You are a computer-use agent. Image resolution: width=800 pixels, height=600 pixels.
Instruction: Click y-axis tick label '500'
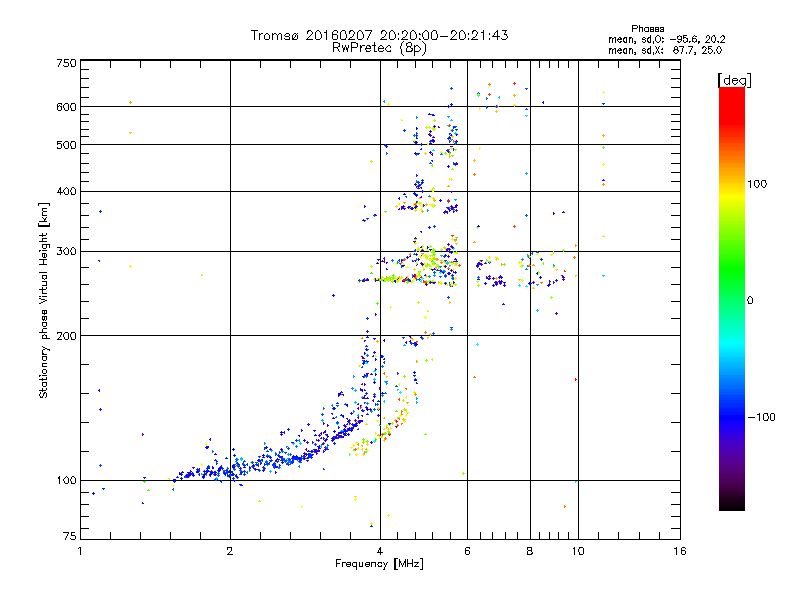click(x=66, y=145)
